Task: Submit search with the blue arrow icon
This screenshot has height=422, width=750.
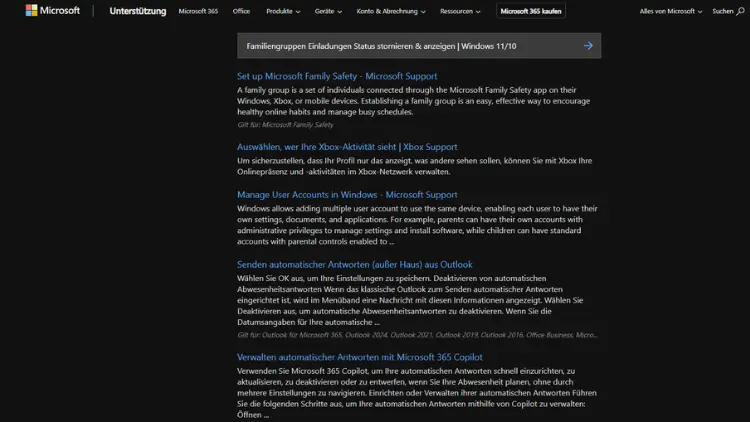Action: [588, 46]
